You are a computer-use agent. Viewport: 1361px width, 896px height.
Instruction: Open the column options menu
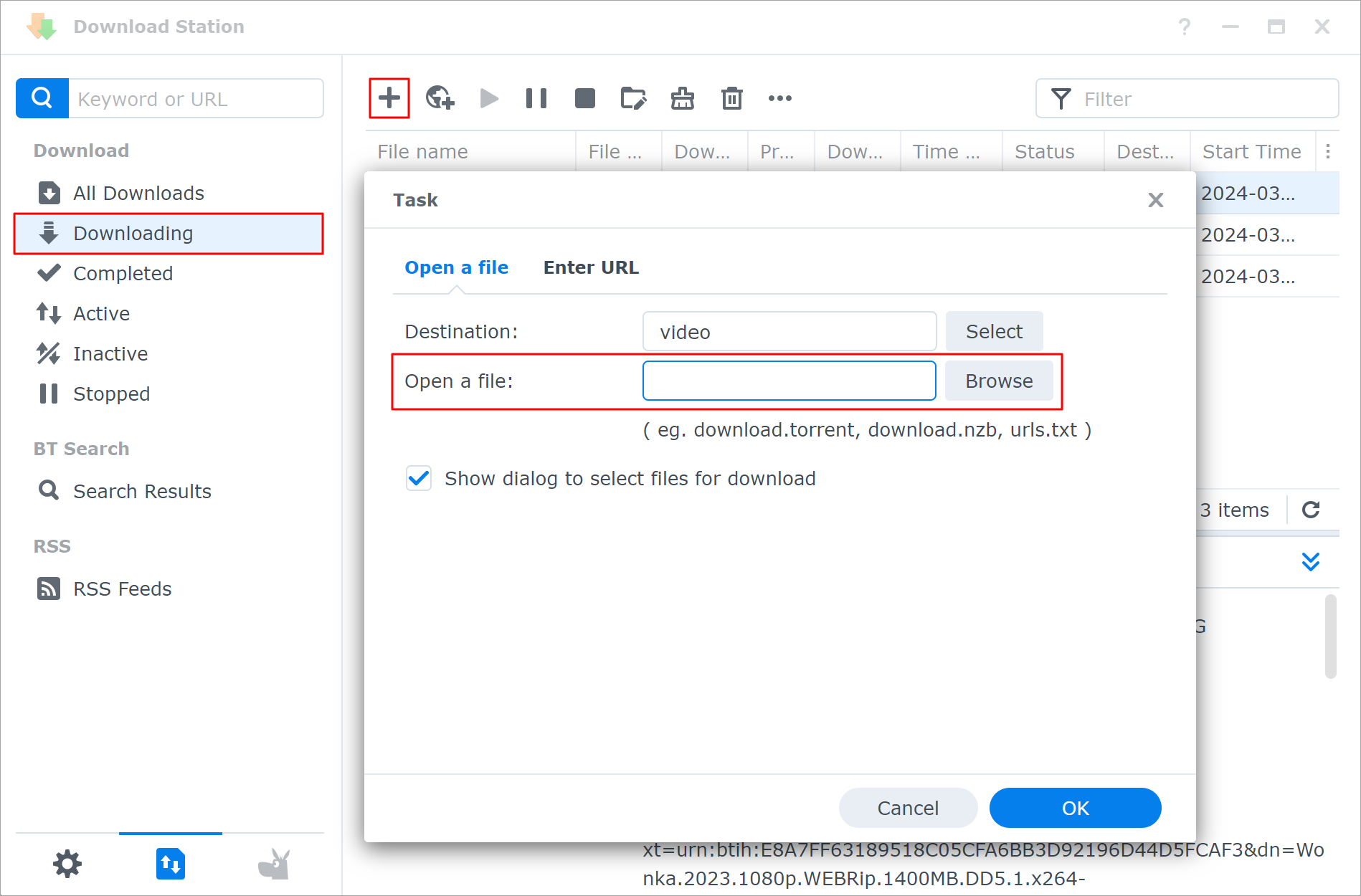pyautogui.click(x=1329, y=151)
